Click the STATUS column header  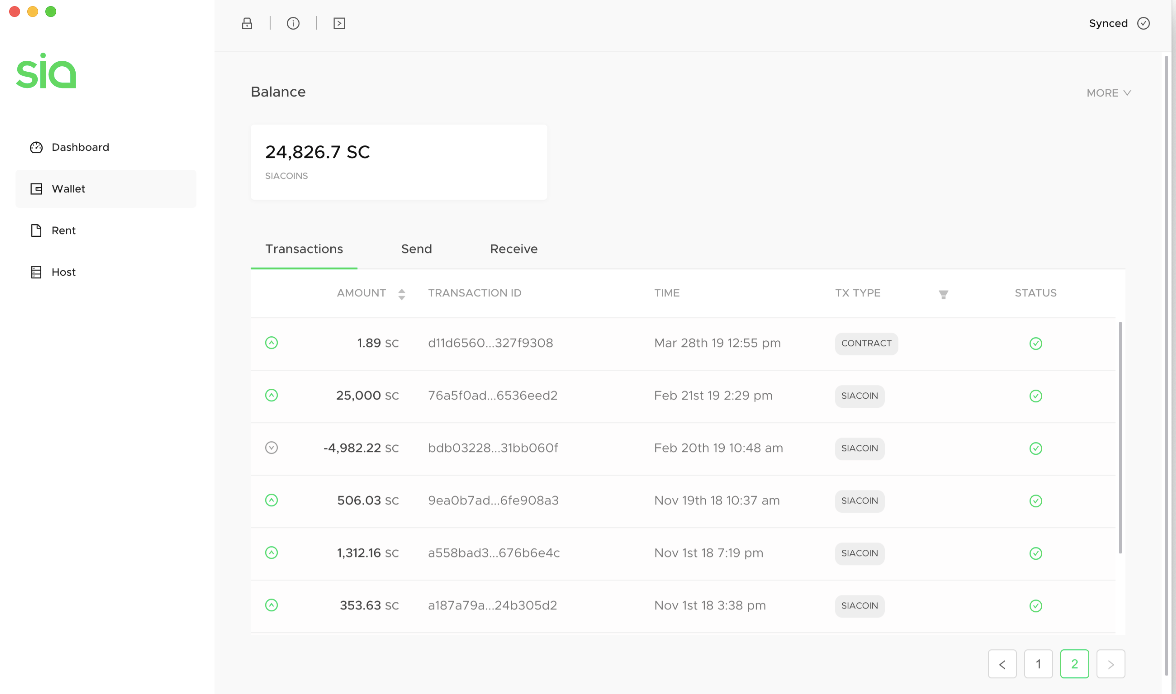click(1036, 293)
